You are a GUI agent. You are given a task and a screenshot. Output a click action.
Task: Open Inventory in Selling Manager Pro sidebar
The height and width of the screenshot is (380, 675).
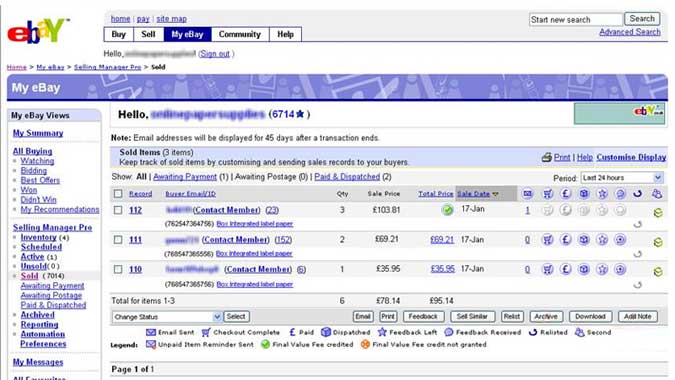[x=39, y=238]
